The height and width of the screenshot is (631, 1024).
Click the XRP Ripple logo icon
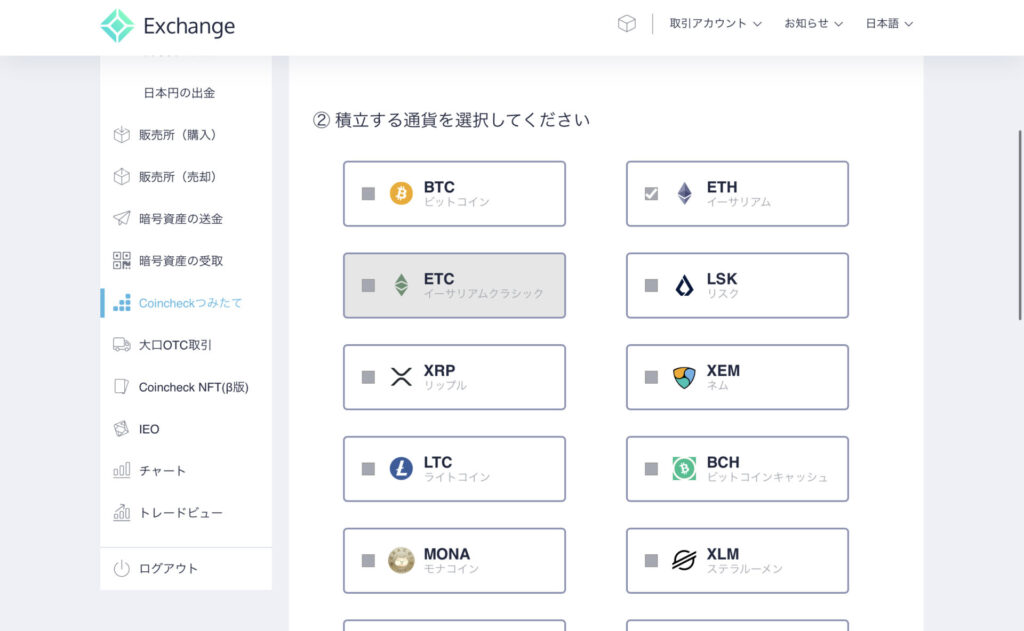coord(401,377)
